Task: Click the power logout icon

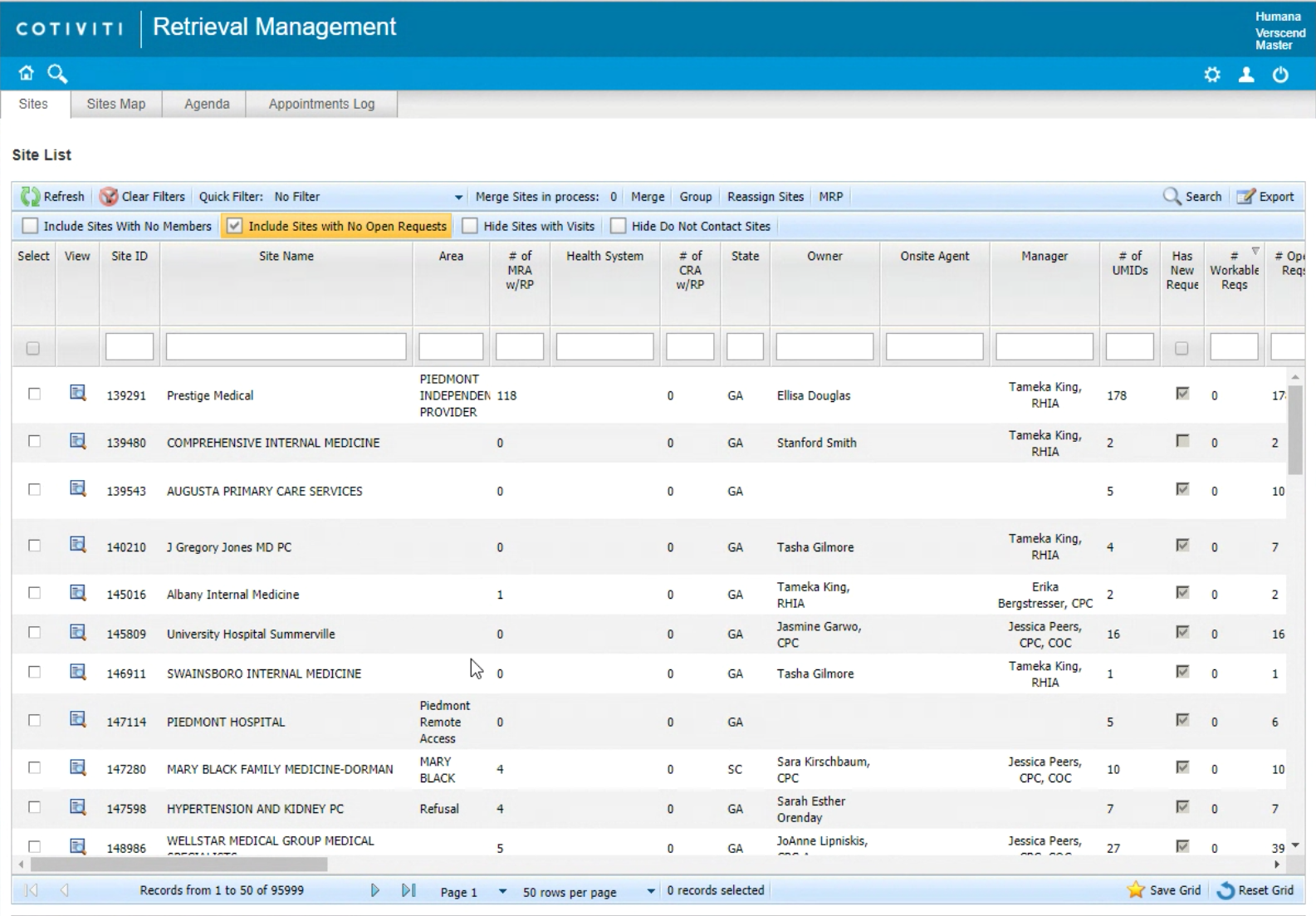Action: pyautogui.click(x=1280, y=75)
